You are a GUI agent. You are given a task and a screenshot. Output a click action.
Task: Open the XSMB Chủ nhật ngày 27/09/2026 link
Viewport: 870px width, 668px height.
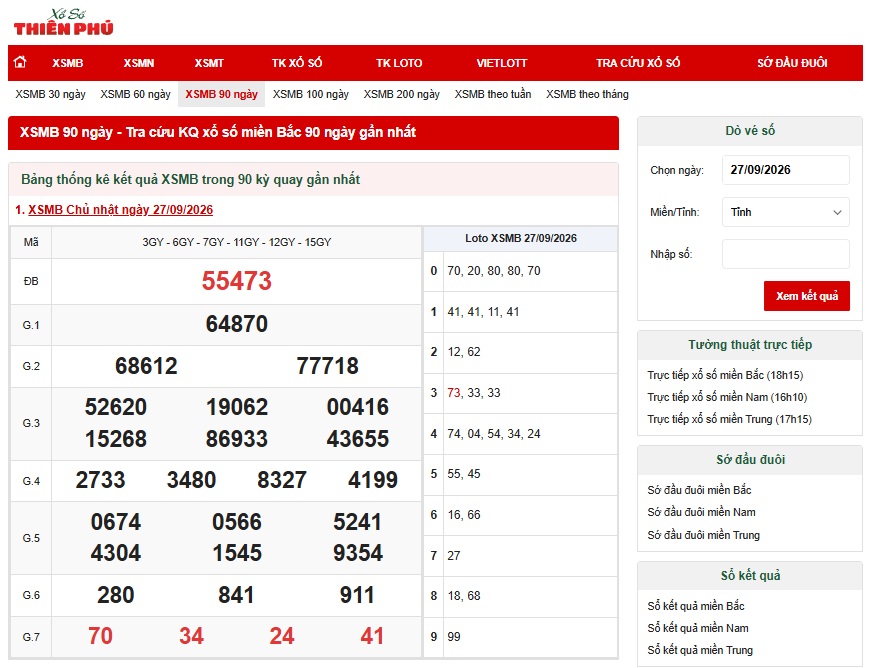coord(120,210)
